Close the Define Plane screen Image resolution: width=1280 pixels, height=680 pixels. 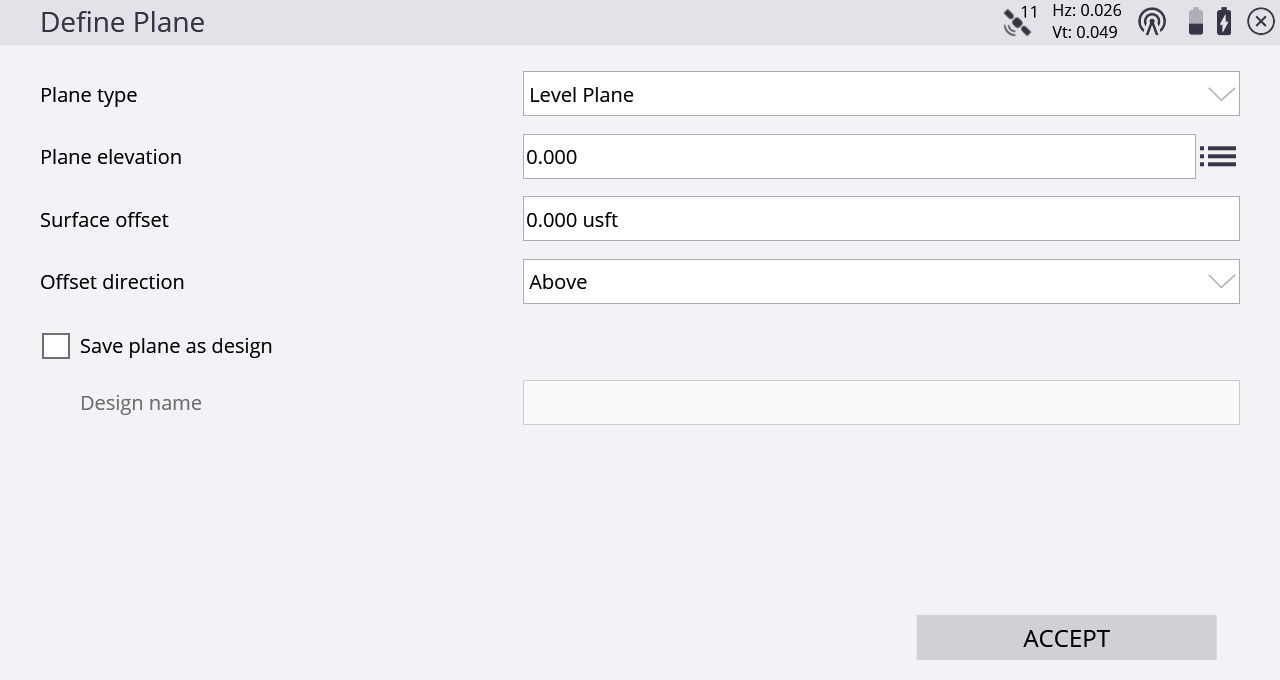click(x=1260, y=21)
